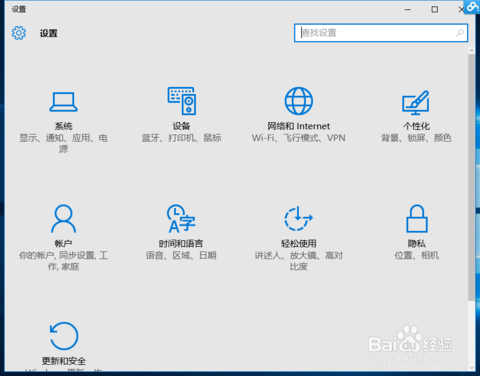Open the 设备 keyboard and speaker icon
Viewport: 480px width, 376px height.
[x=182, y=101]
